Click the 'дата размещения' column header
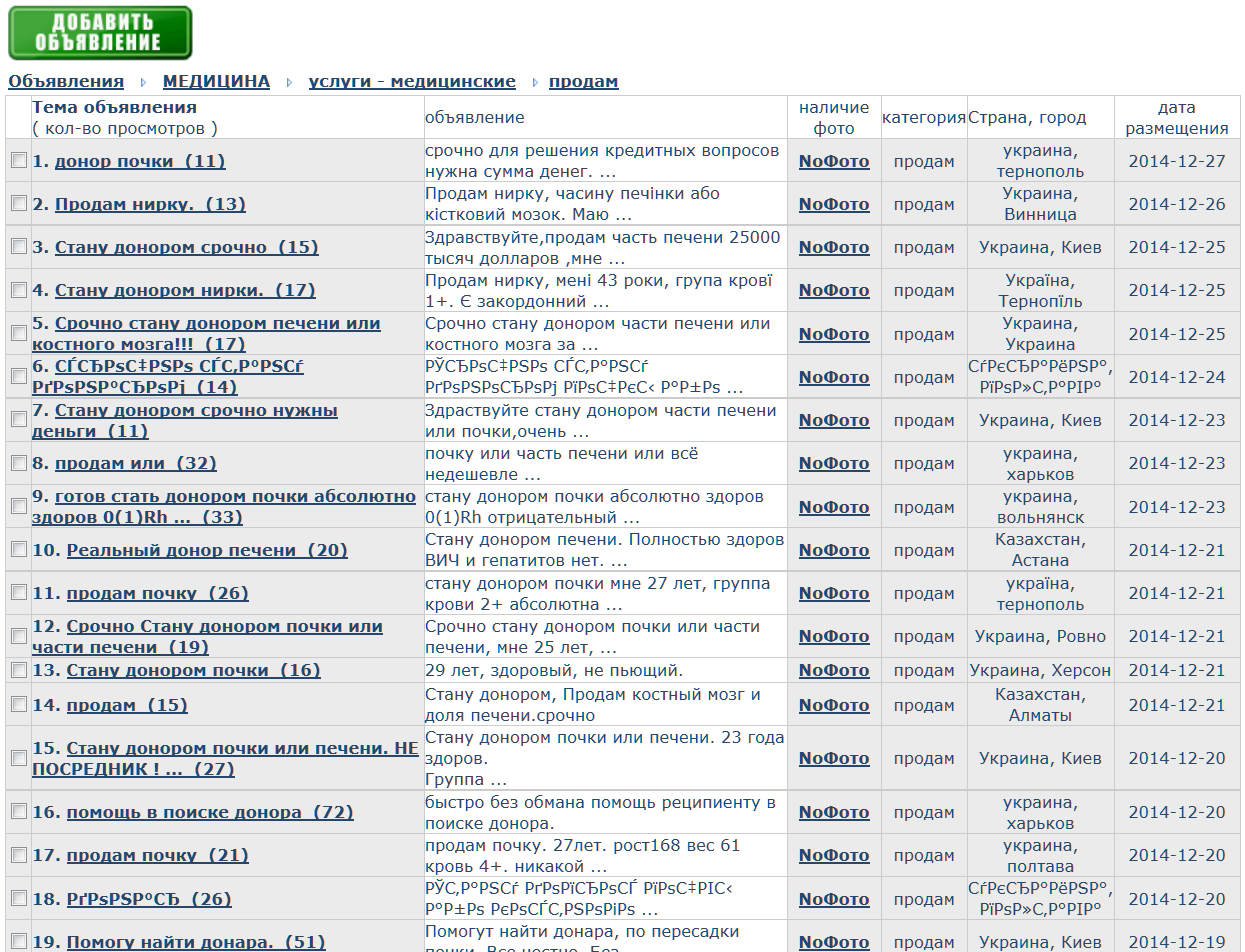1245x952 pixels. [1176, 117]
